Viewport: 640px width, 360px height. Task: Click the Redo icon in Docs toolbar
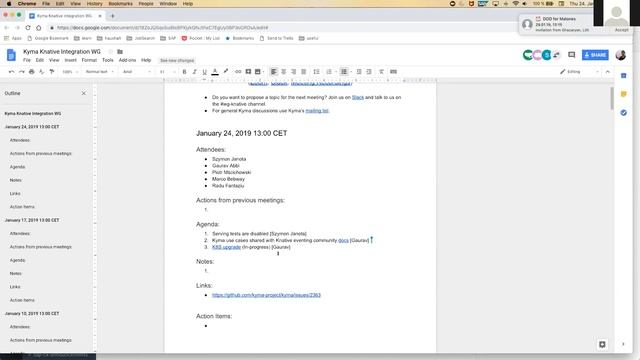coord(21,72)
